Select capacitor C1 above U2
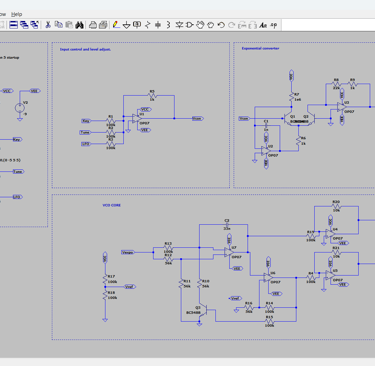The image size is (375, 366). 266,125
